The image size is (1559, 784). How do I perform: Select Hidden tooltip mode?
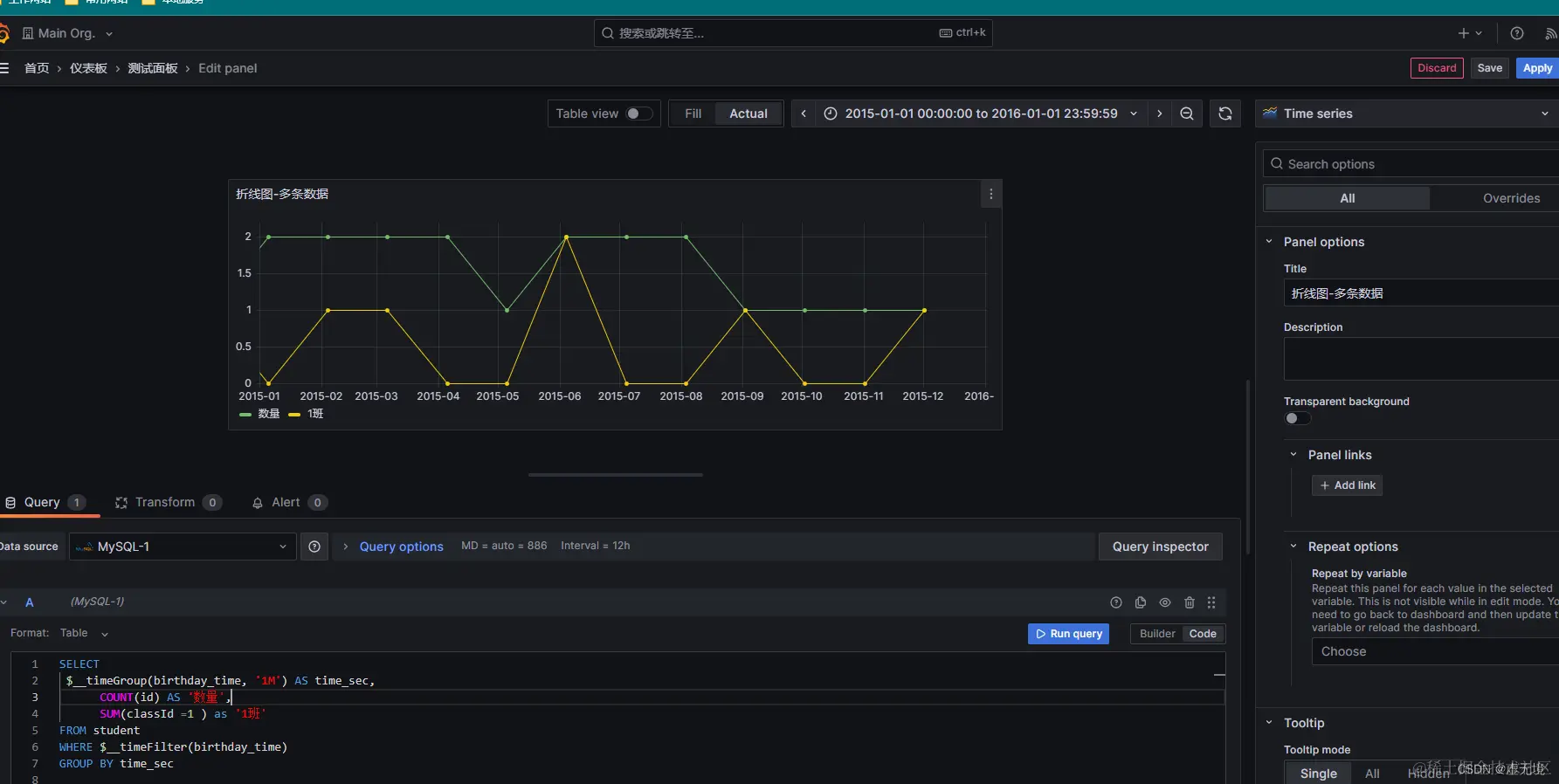[x=1428, y=774]
